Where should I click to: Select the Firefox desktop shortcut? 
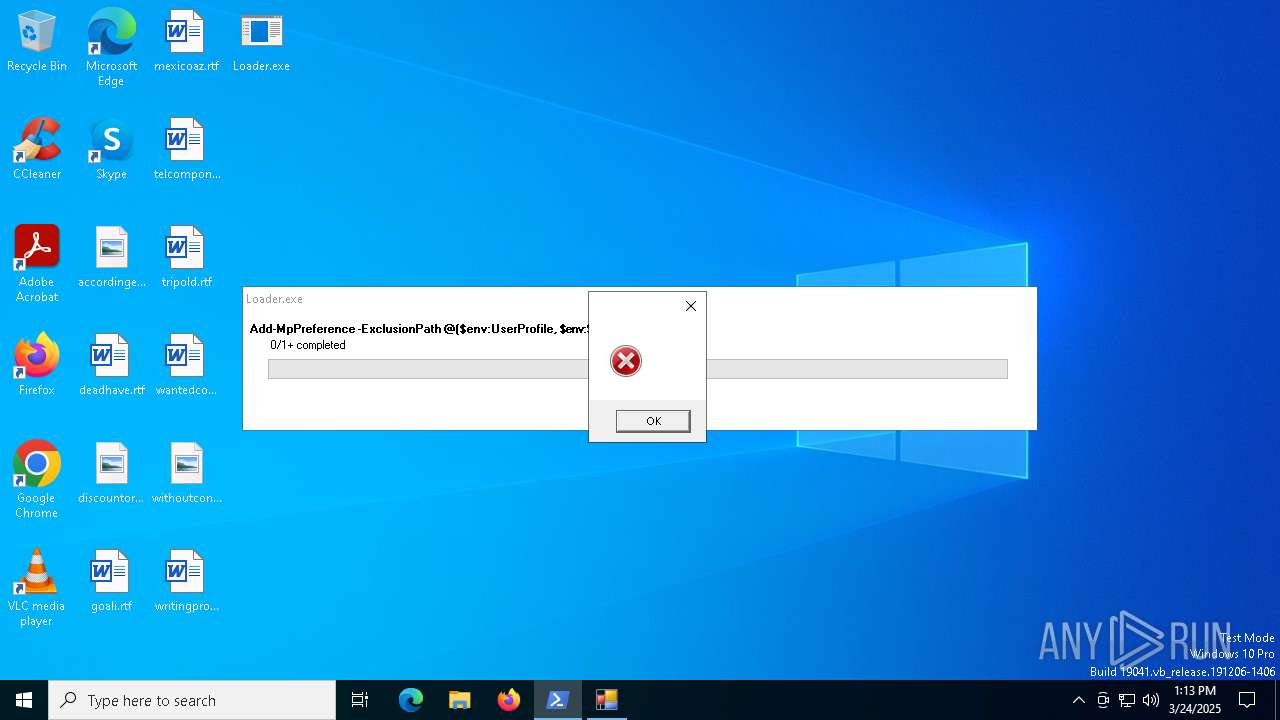coord(37,366)
